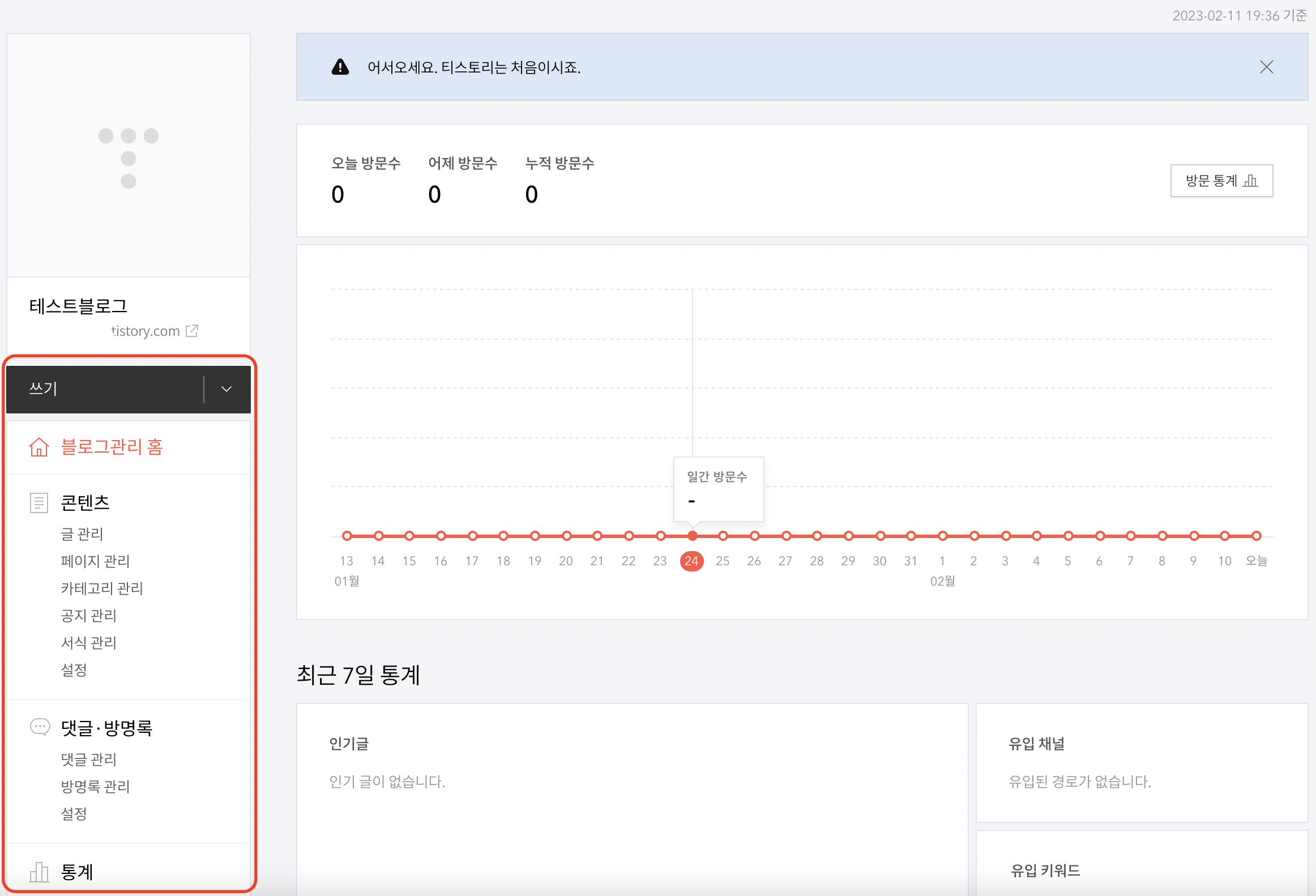1316x896 pixels.
Task: Open the 방문 통계 button
Action: point(1221,181)
